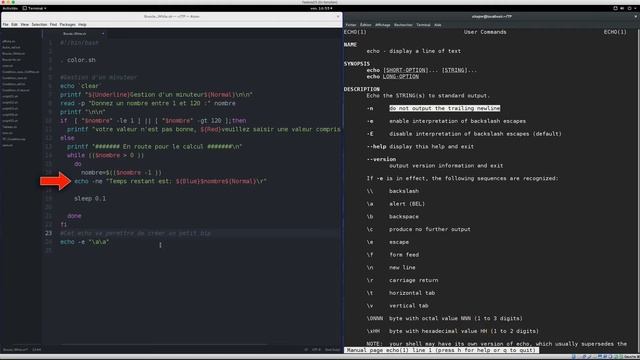This screenshot has width=640, height=360.
Task: Click the SYNOPSIS heading in man page
Action: (357, 64)
